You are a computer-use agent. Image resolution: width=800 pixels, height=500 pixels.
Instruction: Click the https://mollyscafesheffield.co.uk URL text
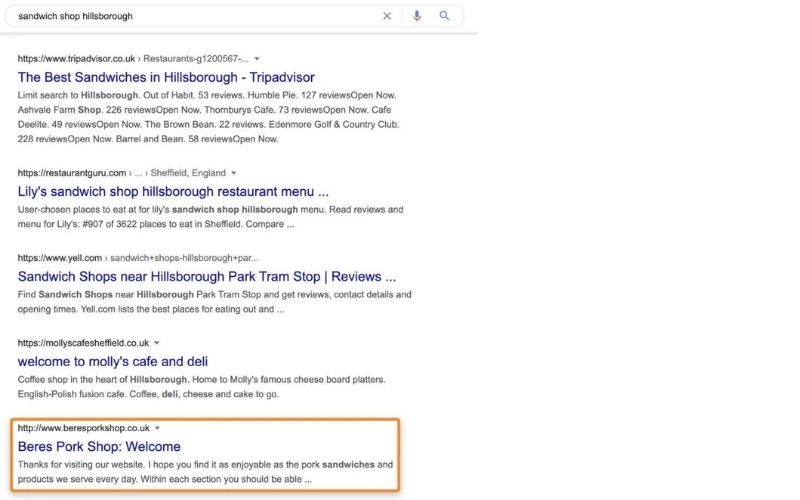point(83,343)
